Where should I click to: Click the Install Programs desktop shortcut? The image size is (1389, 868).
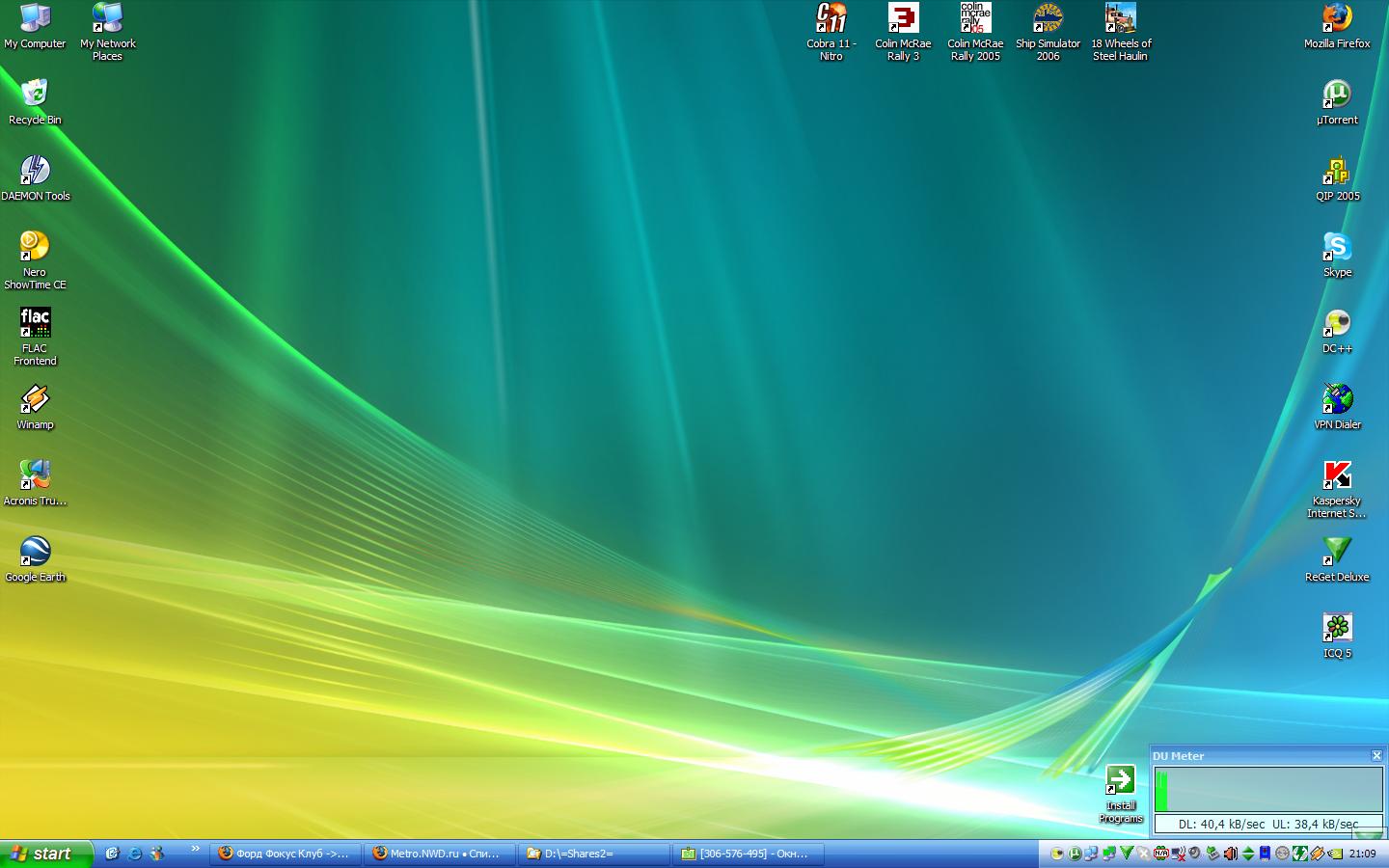click(1120, 780)
